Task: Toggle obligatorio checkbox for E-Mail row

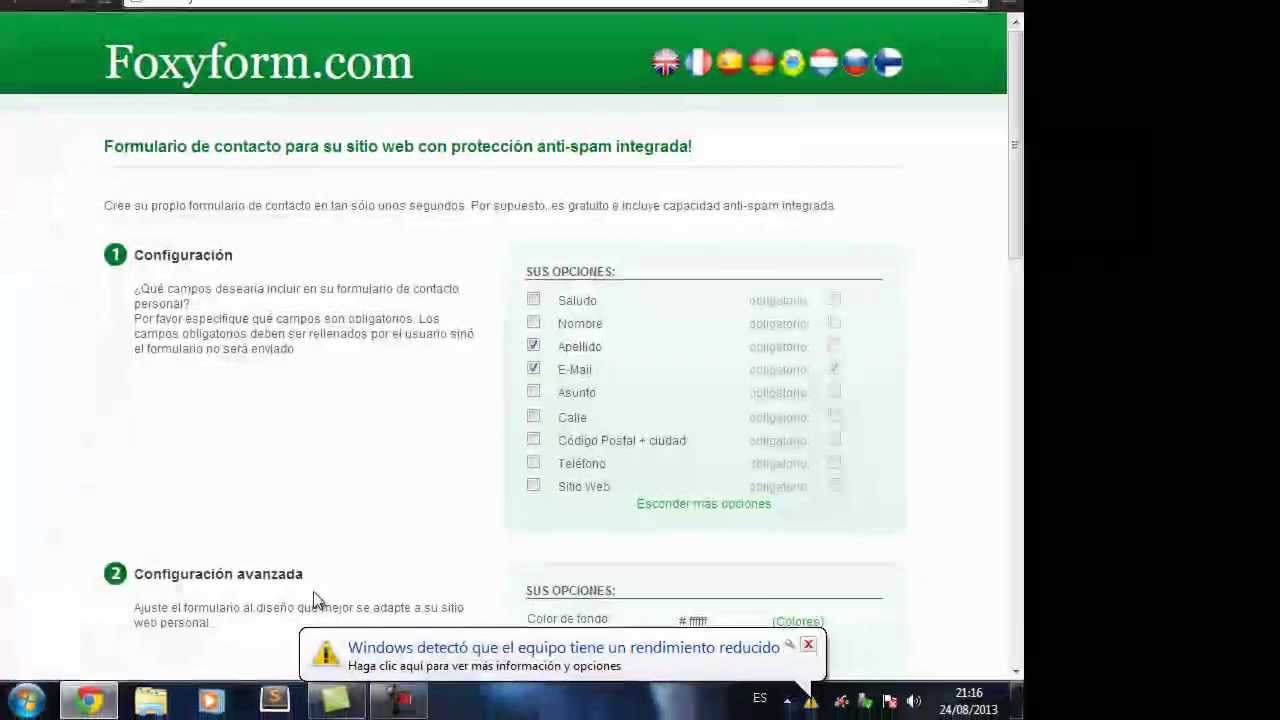Action: 834,369
